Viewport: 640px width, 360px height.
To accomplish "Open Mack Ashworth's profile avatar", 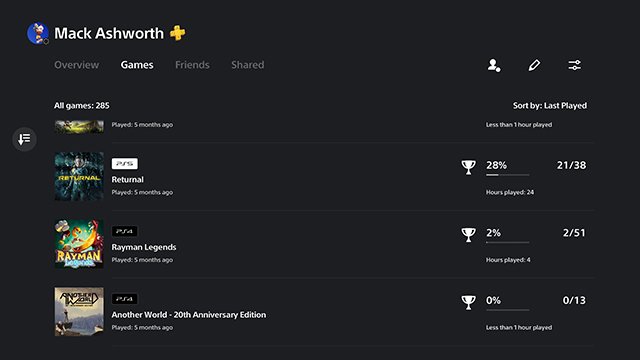I will (38, 33).
